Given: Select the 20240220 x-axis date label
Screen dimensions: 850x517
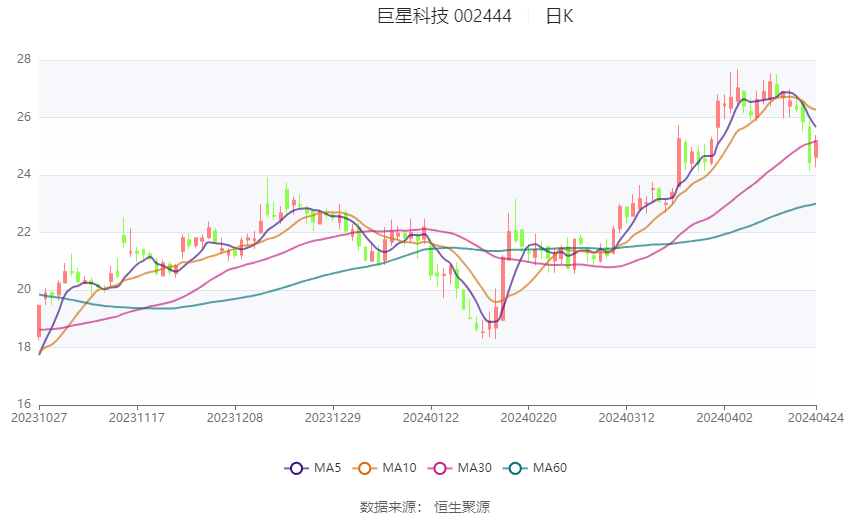Looking at the screenshot, I should point(528,418).
